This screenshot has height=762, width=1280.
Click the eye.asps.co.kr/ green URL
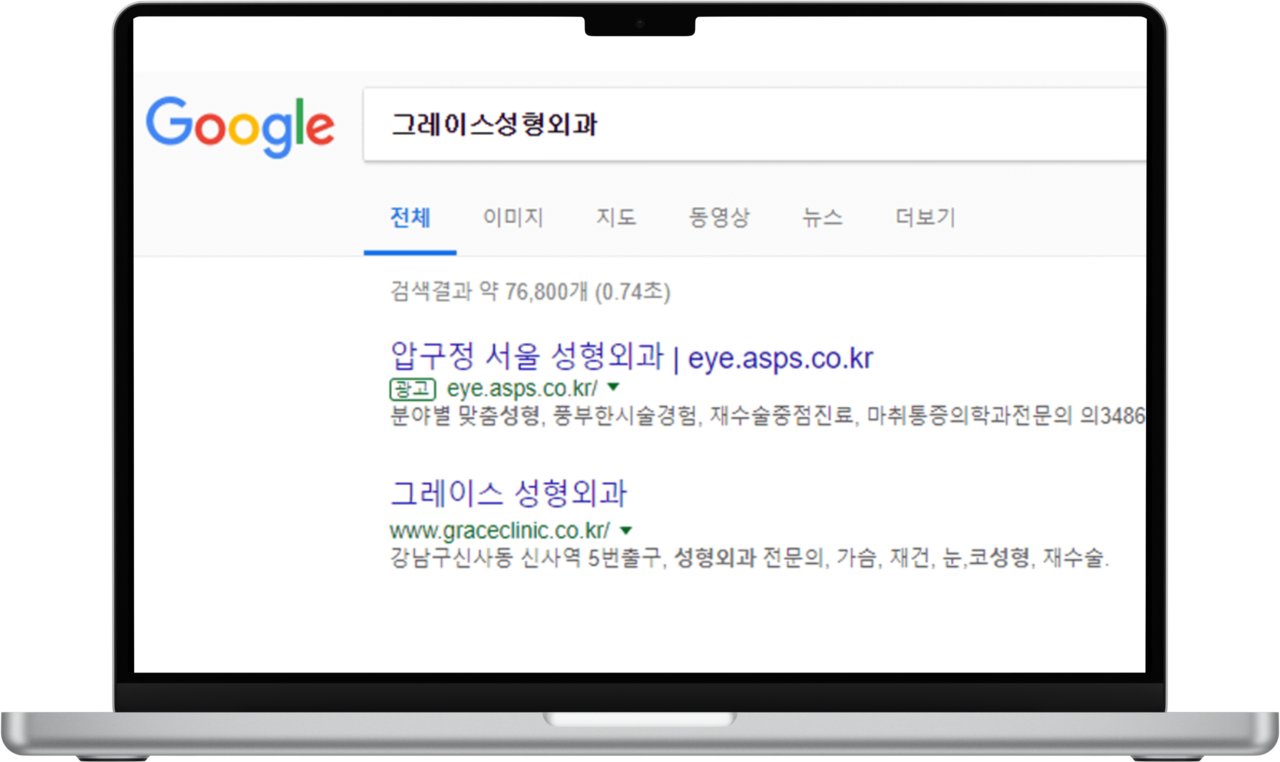pos(522,388)
